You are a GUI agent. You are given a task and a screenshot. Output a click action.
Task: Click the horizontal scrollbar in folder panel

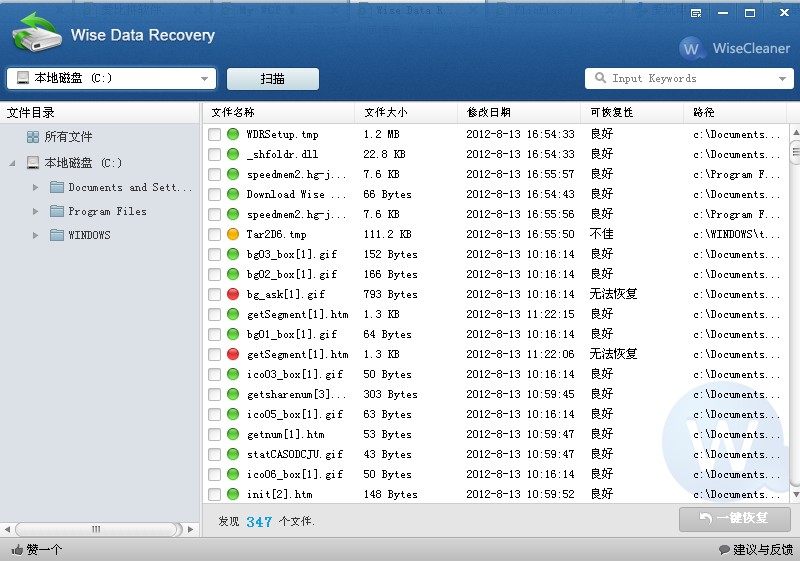coord(96,529)
